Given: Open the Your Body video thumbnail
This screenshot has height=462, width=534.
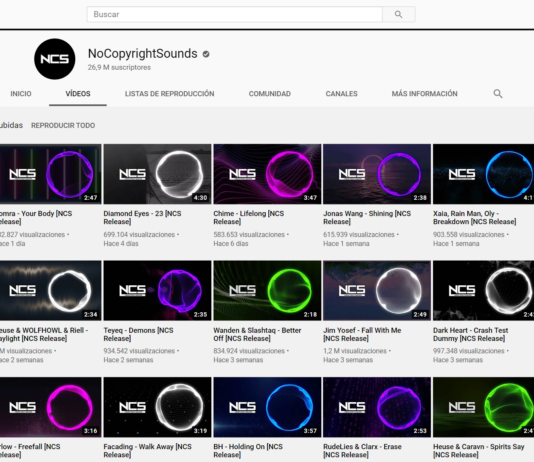Looking at the screenshot, I should (50, 174).
